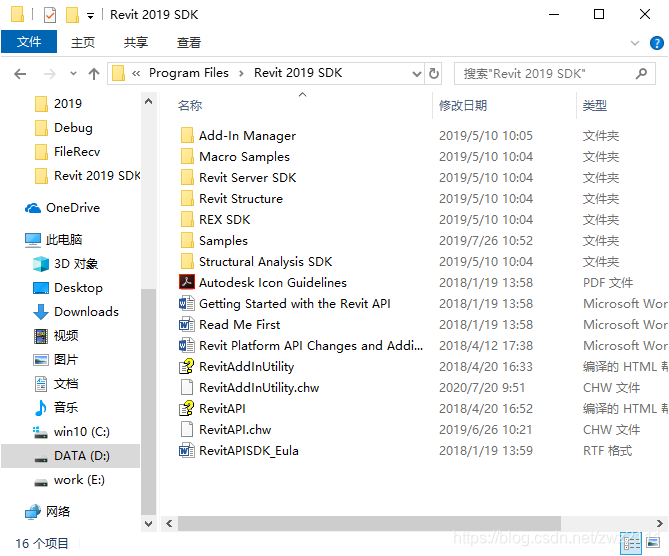Viewport: 669px width, 556px height.
Task: Select the REX SDK folder icon
Action: pyautogui.click(x=187, y=219)
